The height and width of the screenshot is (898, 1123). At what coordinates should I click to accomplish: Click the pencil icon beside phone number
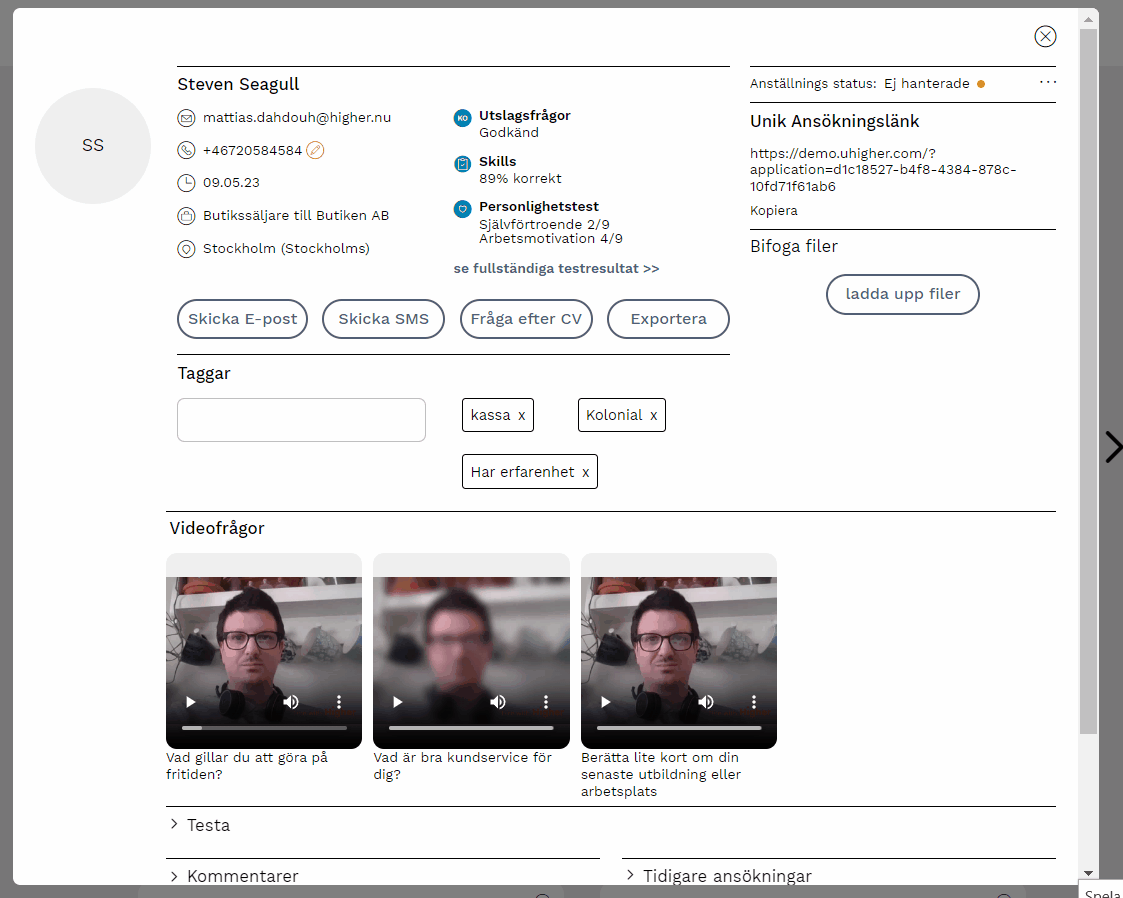(315, 151)
